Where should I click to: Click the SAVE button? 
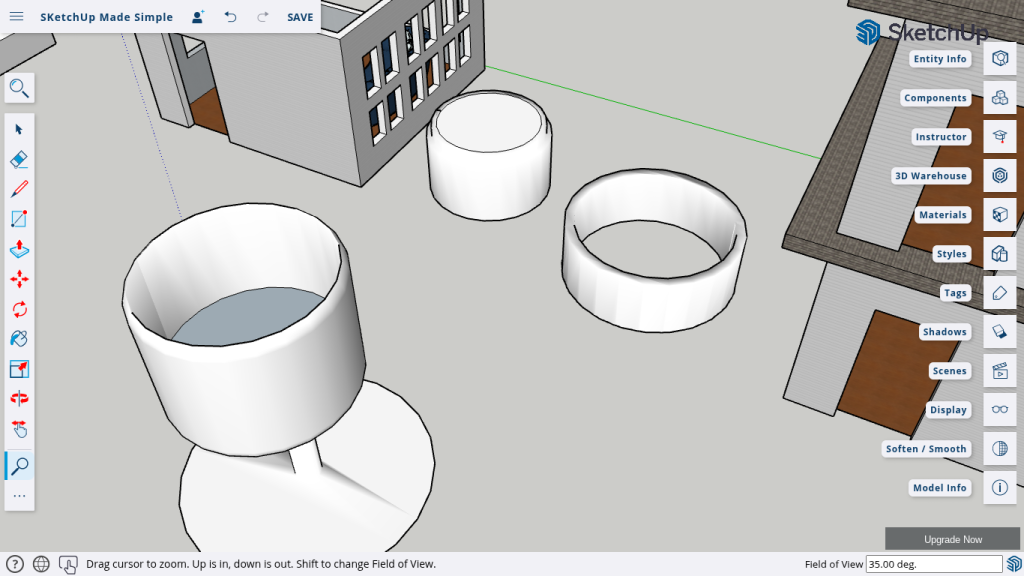click(x=300, y=17)
